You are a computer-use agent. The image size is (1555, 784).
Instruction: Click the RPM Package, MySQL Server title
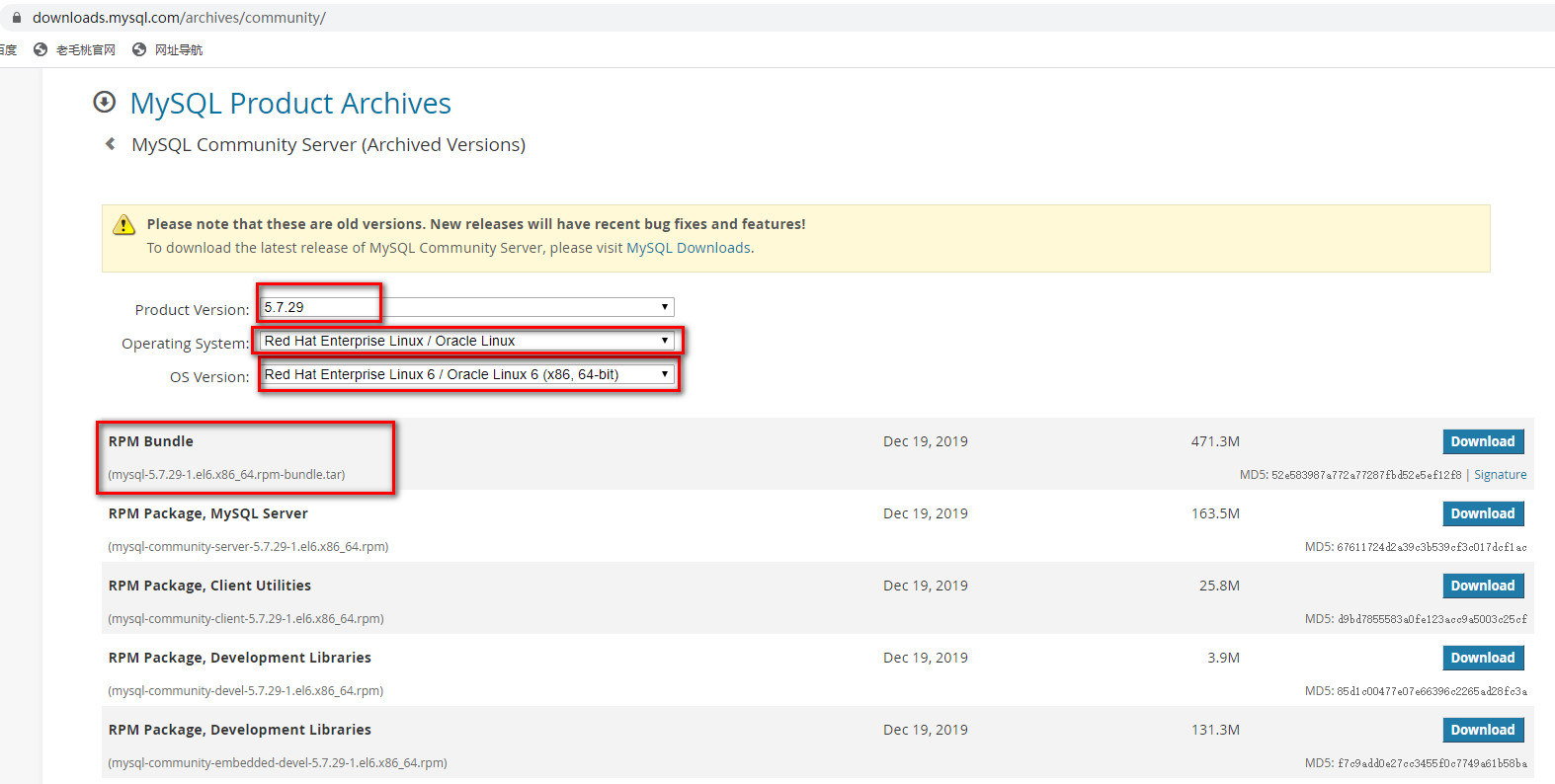tap(208, 513)
